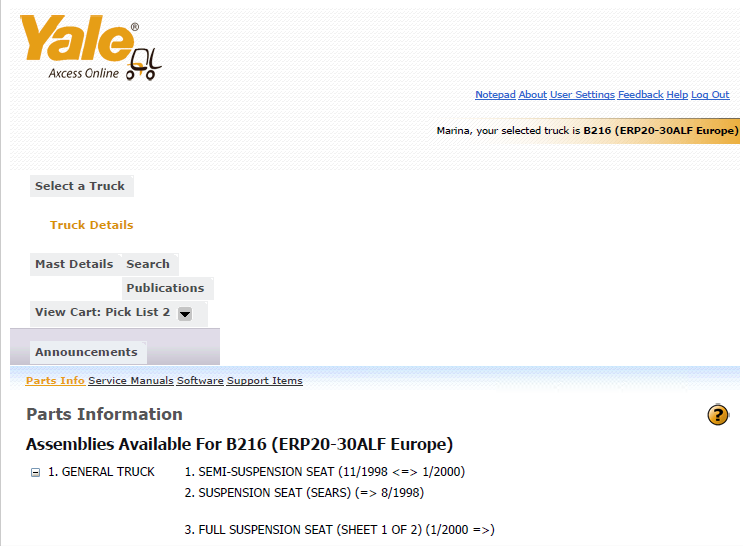This screenshot has width=743, height=546.
Task: Open User Settings
Action: [x=582, y=95]
